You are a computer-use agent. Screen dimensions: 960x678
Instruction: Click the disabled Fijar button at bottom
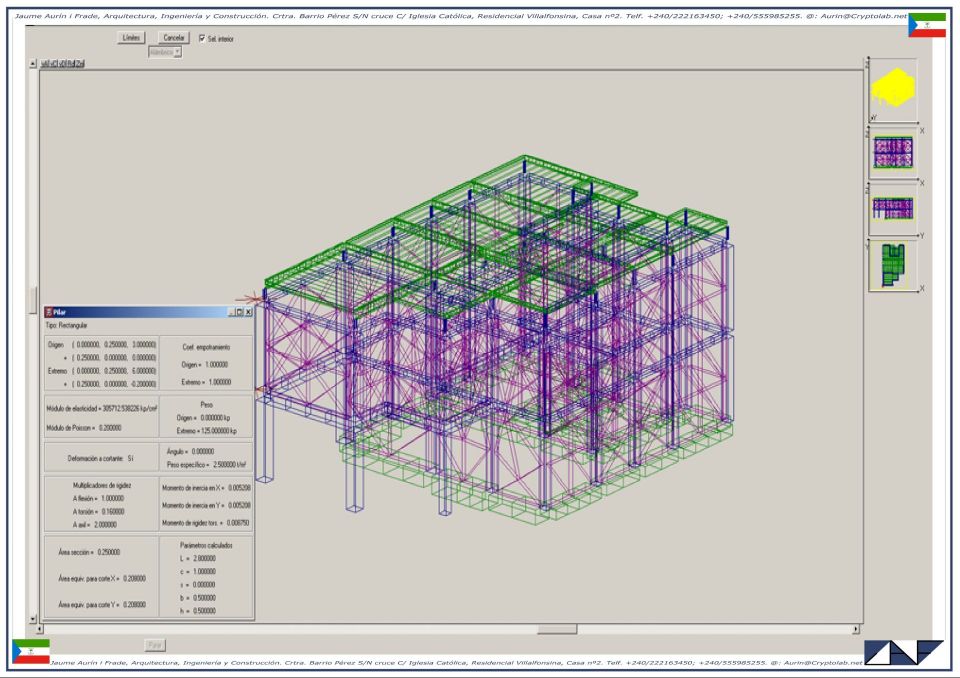(155, 645)
